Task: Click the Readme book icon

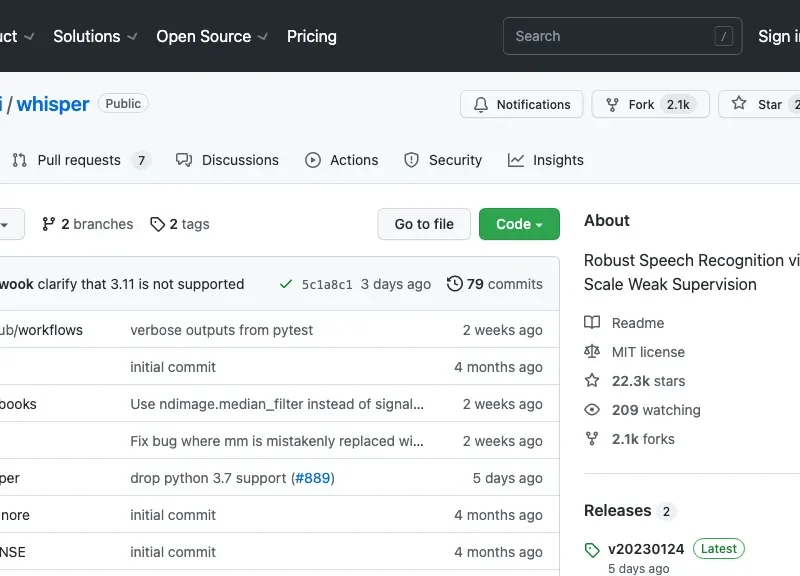Action: coord(592,322)
